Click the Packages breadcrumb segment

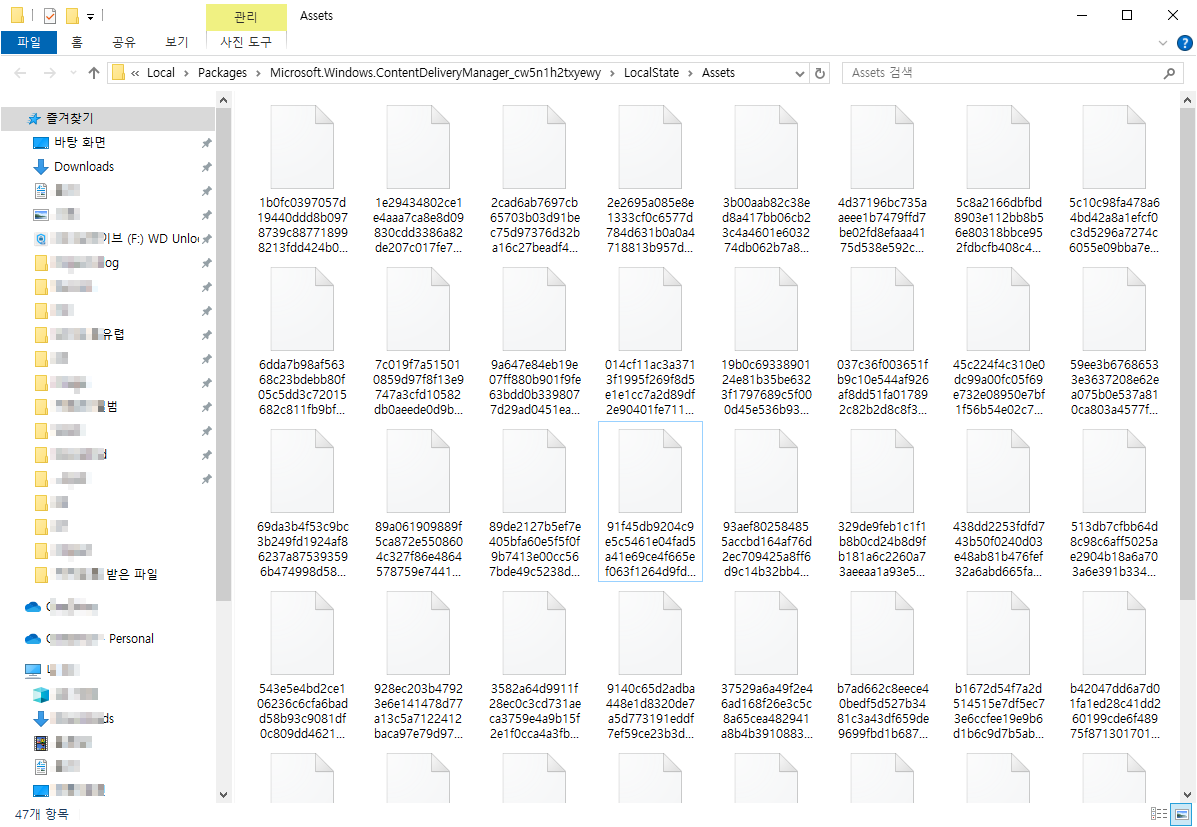[222, 73]
